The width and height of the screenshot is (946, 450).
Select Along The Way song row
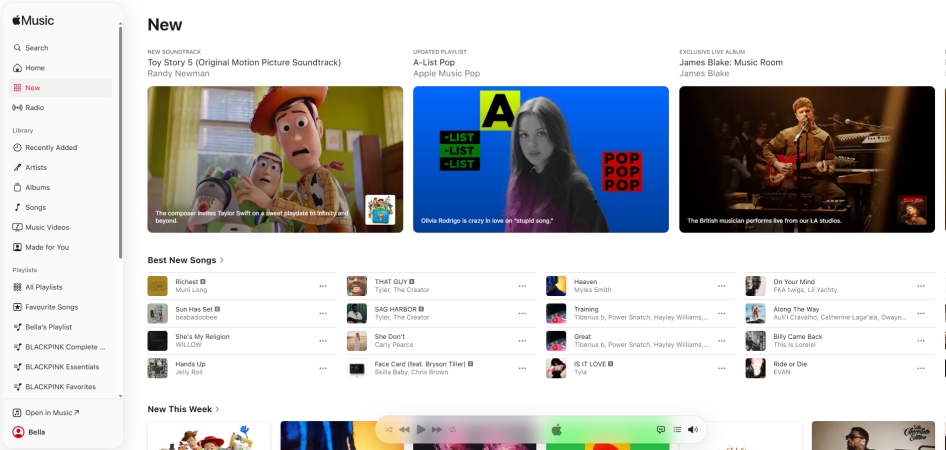pyautogui.click(x=840, y=314)
